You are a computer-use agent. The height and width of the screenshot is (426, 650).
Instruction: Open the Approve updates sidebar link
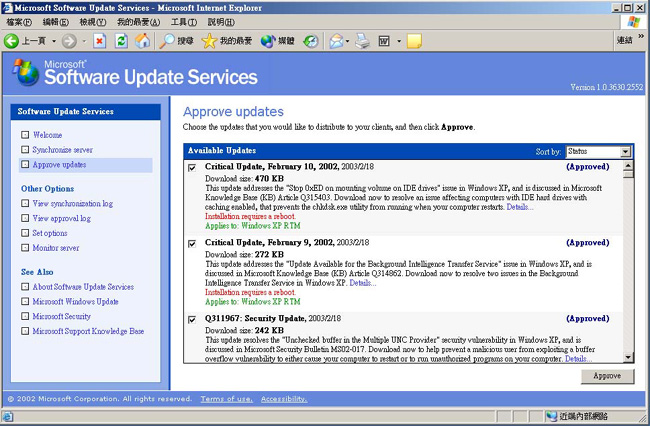point(59,165)
